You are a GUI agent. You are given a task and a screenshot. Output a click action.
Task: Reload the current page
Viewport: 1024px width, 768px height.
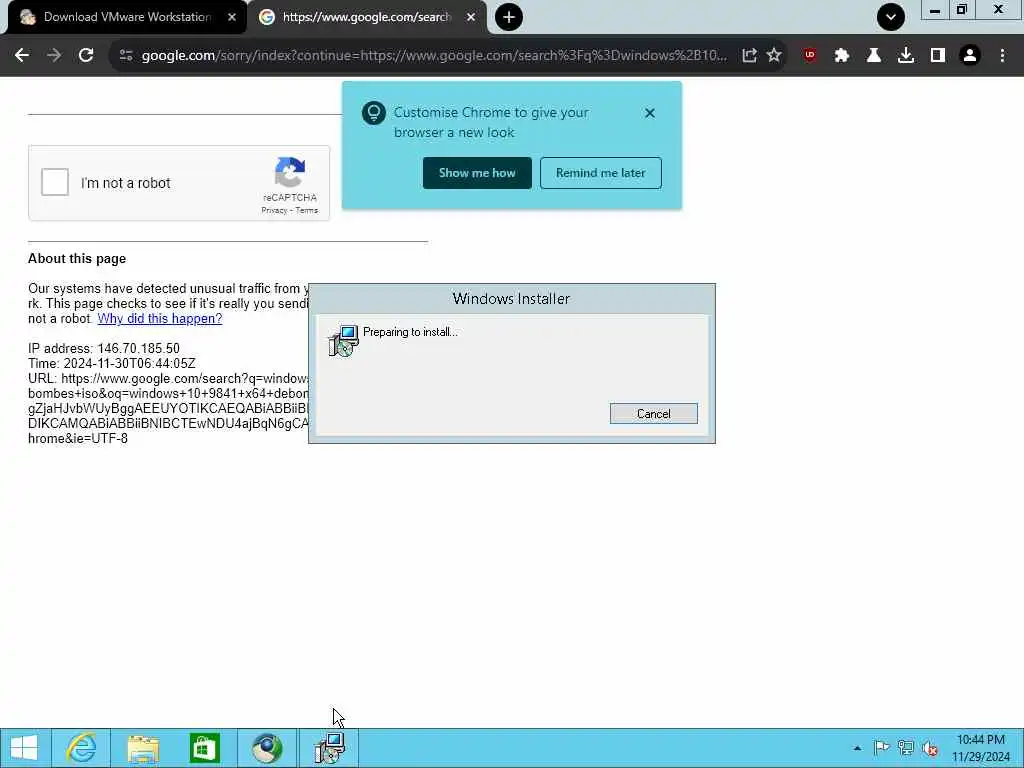(86, 56)
